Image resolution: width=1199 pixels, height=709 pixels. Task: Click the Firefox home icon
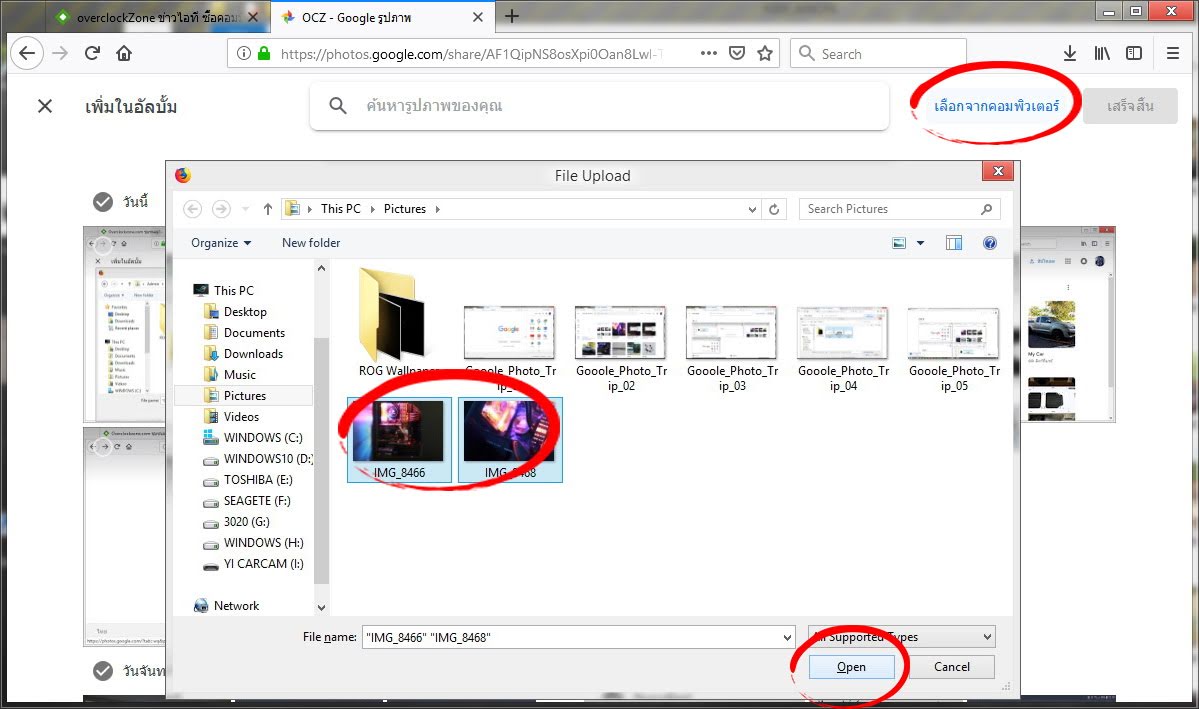click(124, 54)
